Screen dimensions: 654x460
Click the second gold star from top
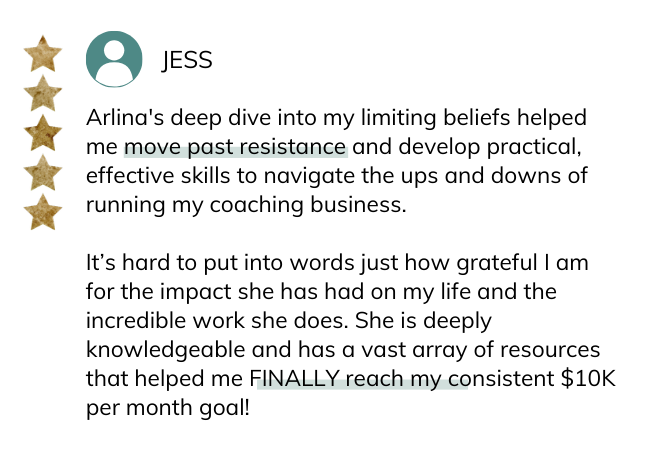(x=41, y=93)
